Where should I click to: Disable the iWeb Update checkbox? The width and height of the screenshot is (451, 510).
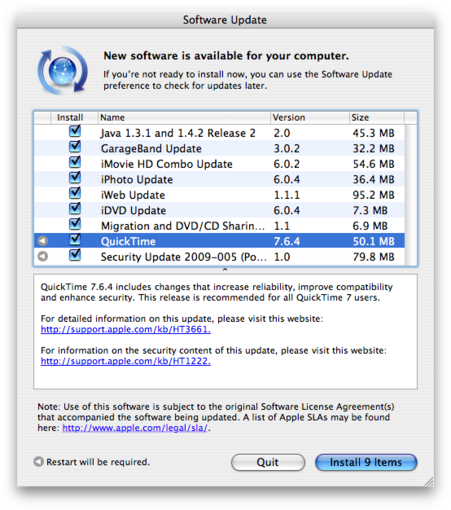pos(75,193)
